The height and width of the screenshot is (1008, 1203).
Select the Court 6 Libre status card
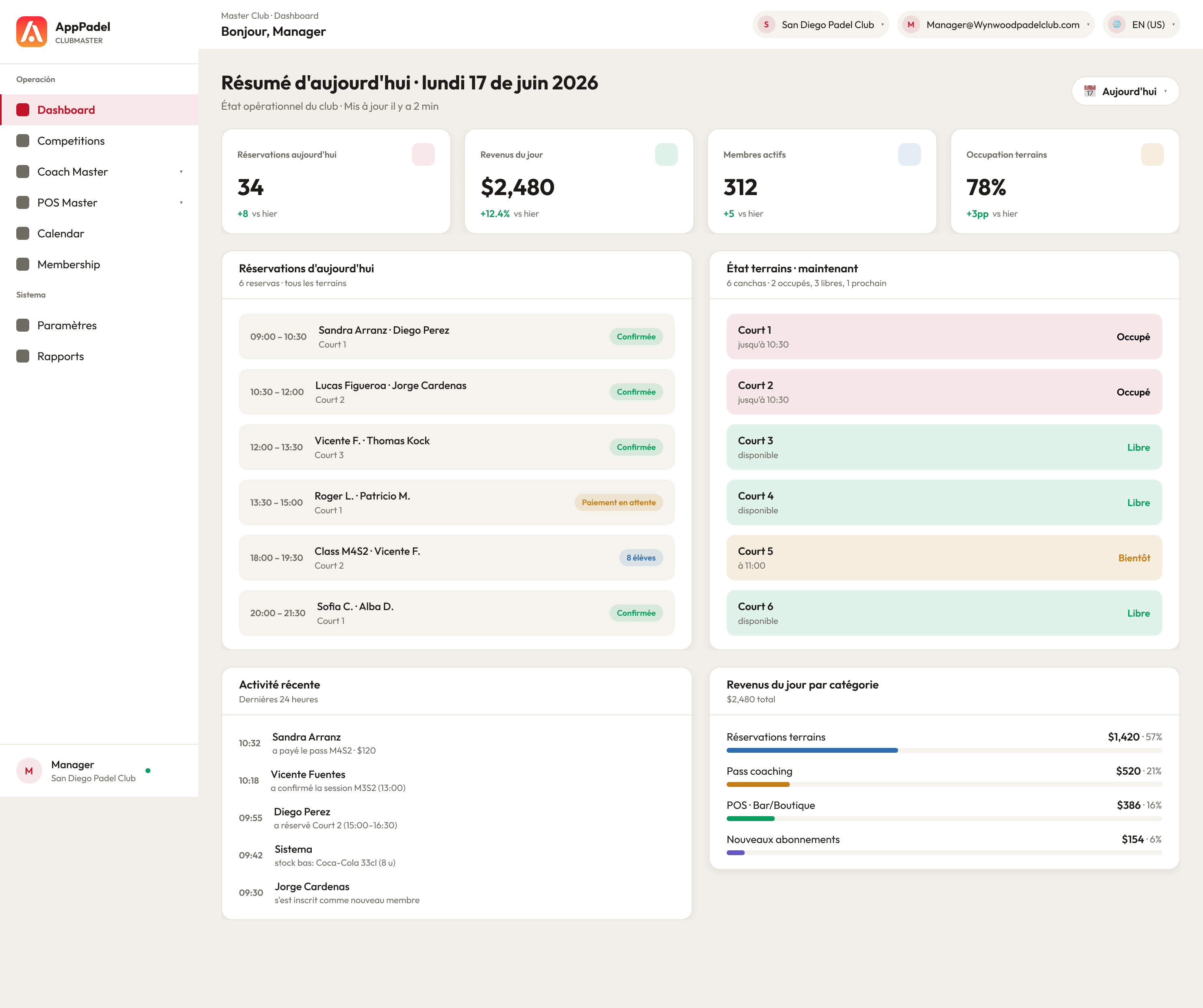click(x=944, y=613)
